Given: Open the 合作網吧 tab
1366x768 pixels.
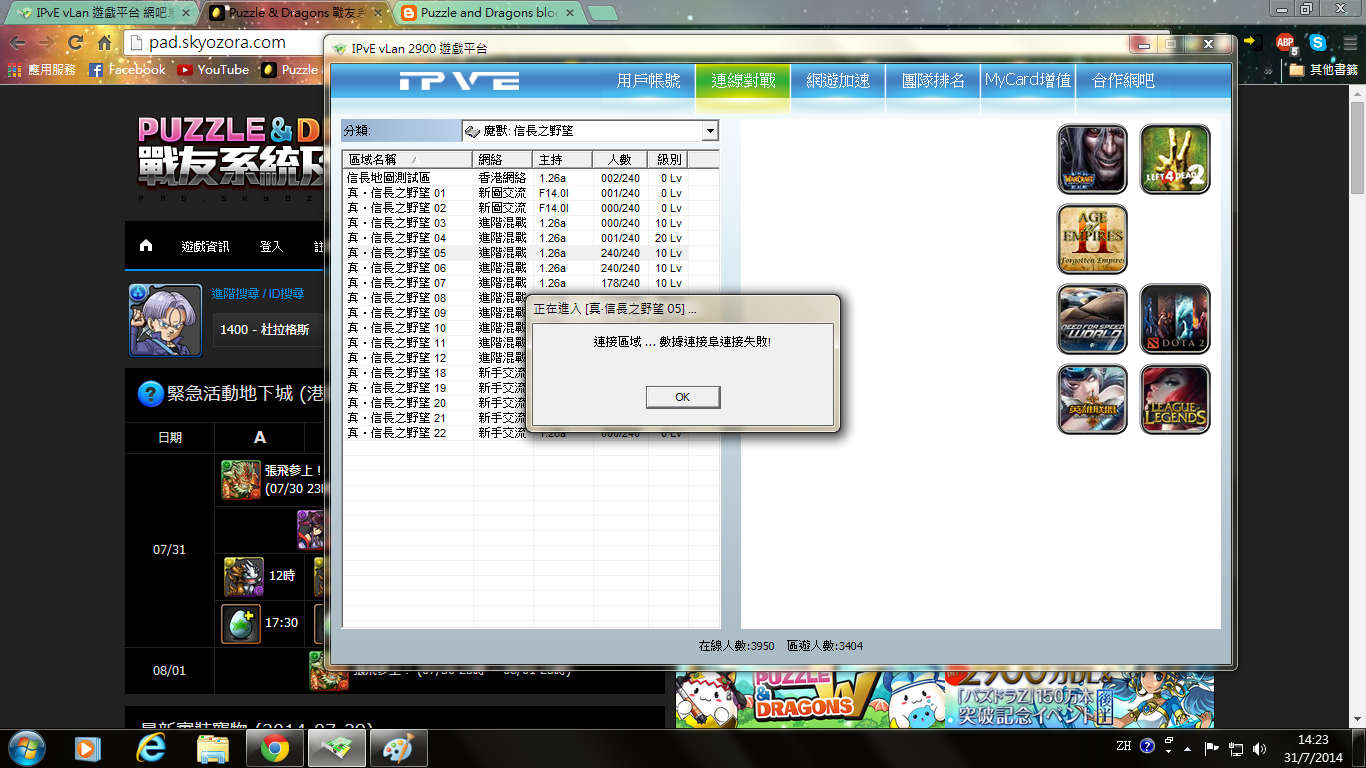Looking at the screenshot, I should (1123, 80).
